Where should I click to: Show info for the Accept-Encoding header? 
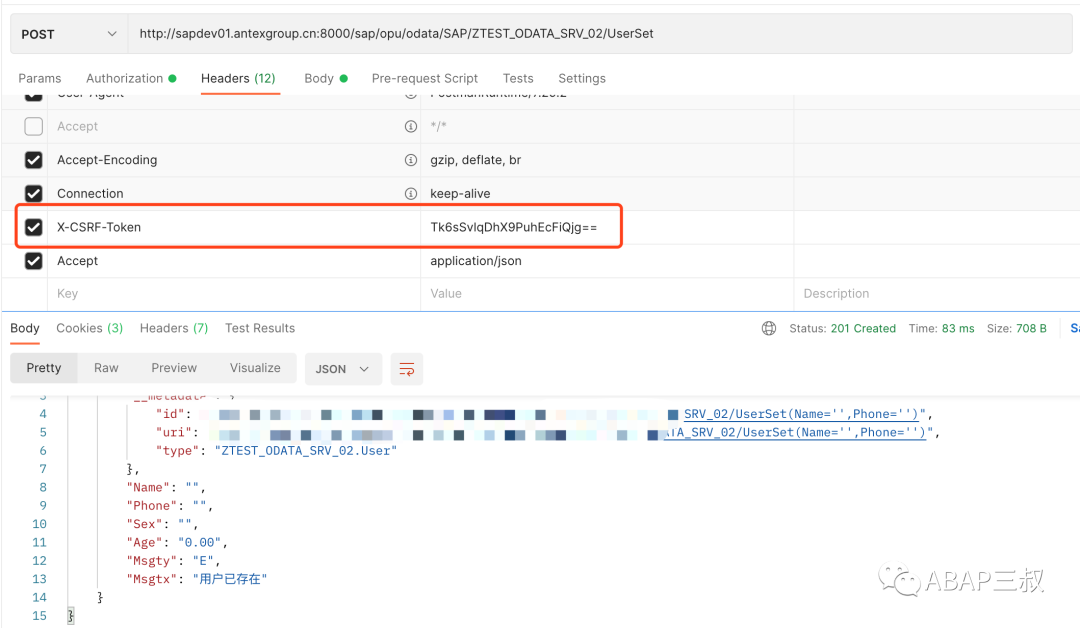click(x=411, y=160)
